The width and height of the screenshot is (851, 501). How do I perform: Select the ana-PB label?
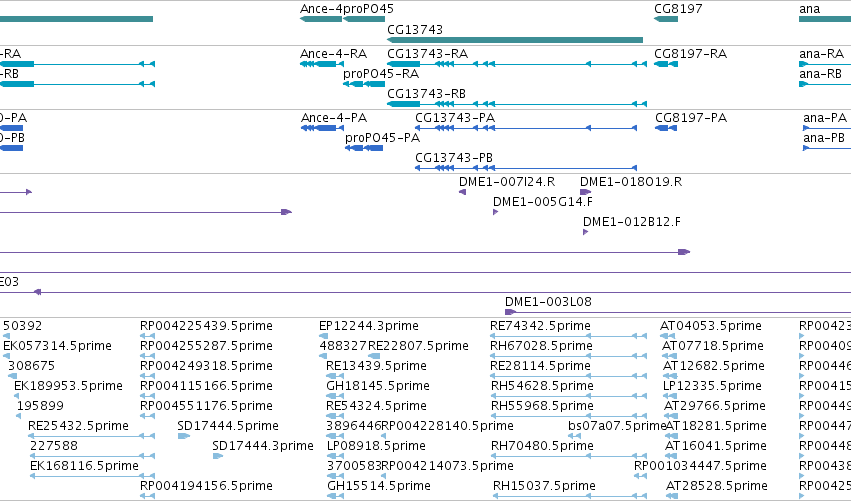tap(824, 138)
